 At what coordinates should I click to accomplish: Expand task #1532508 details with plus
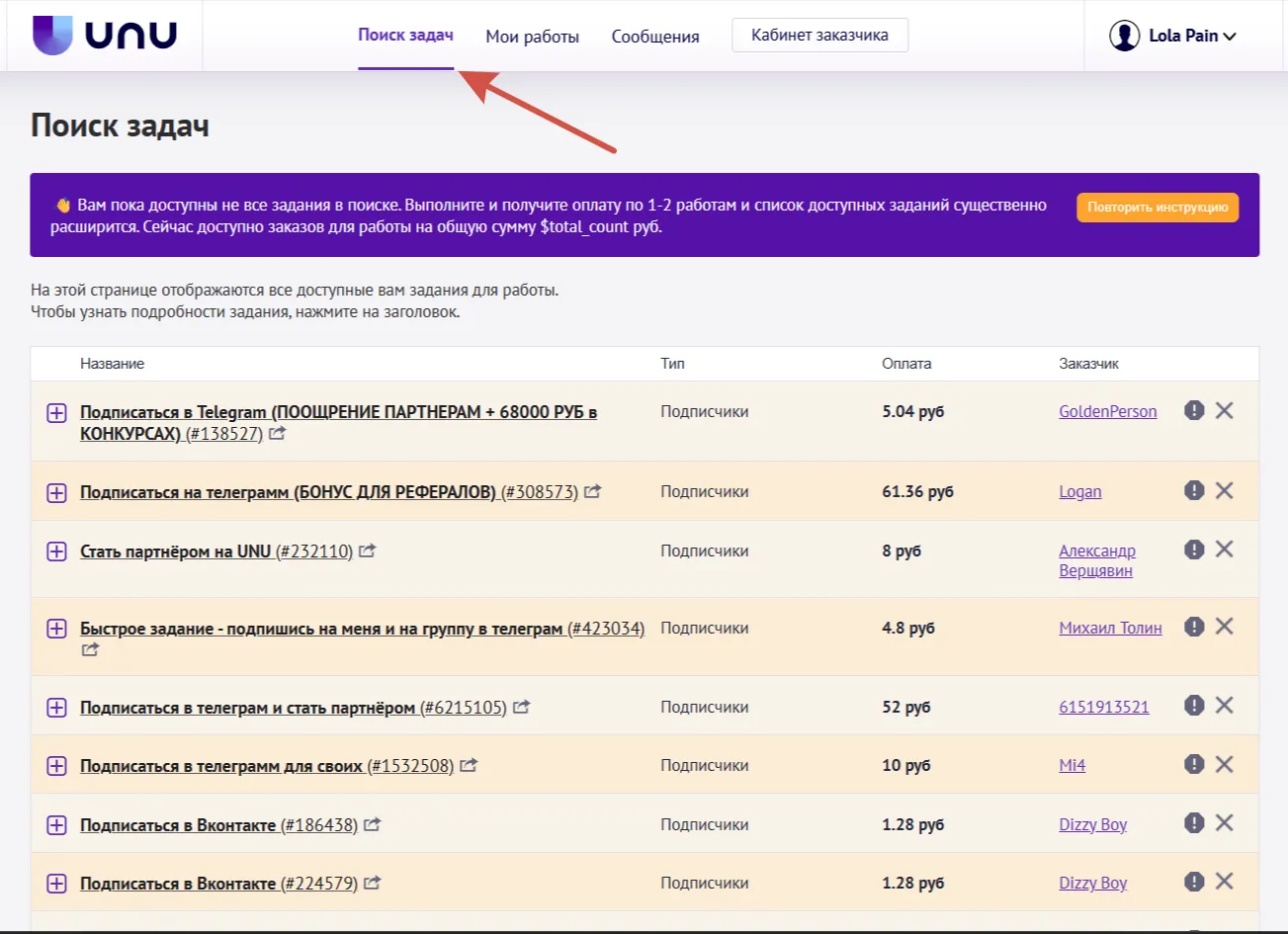click(x=56, y=766)
